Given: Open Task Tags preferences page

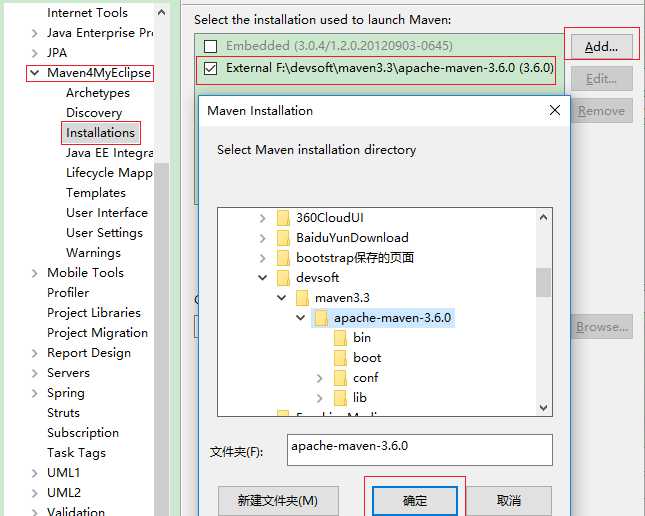Looking at the screenshot, I should (x=77, y=453).
